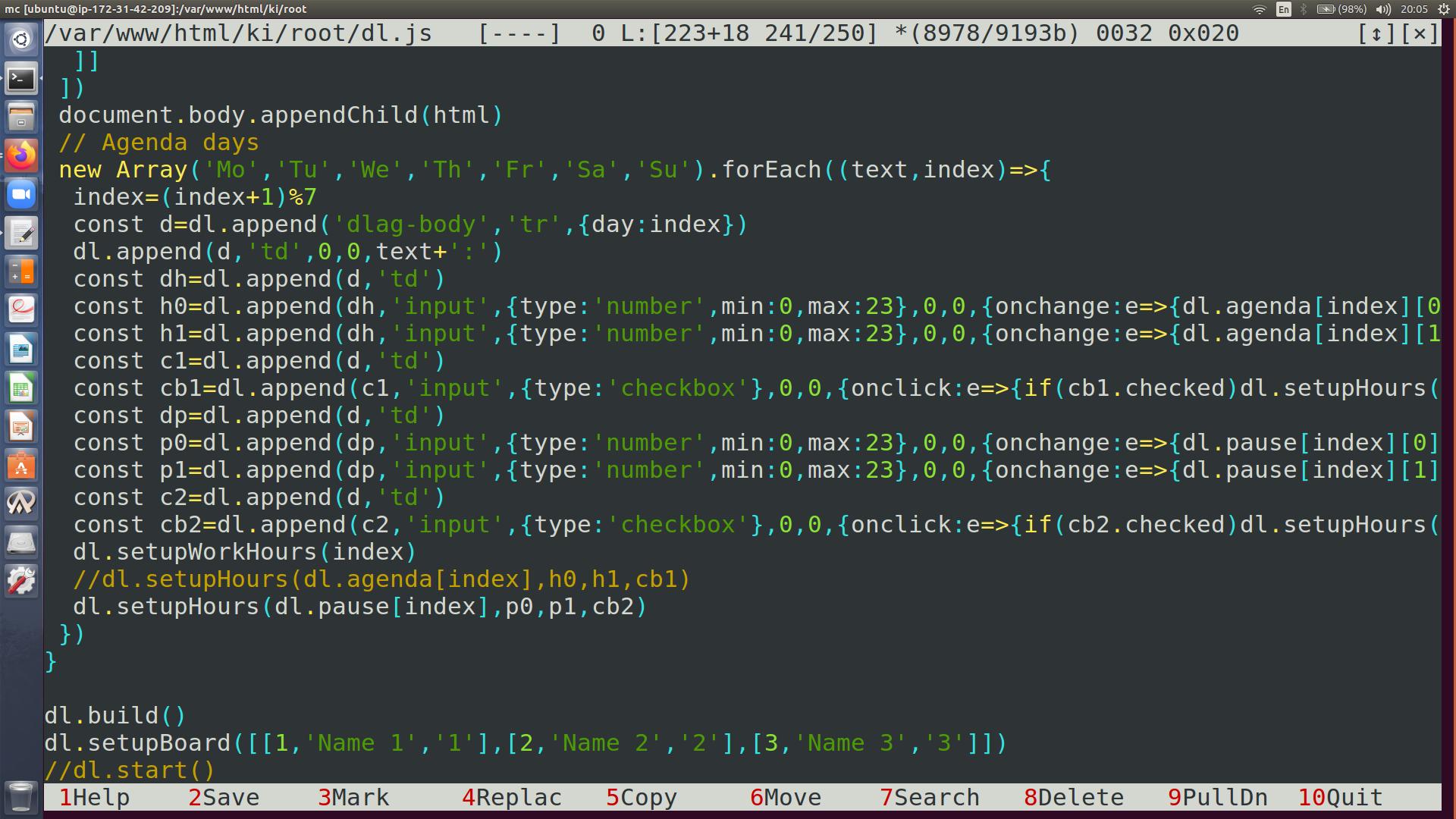
Task: Open the text editor dock icon
Action: pyautogui.click(x=21, y=233)
